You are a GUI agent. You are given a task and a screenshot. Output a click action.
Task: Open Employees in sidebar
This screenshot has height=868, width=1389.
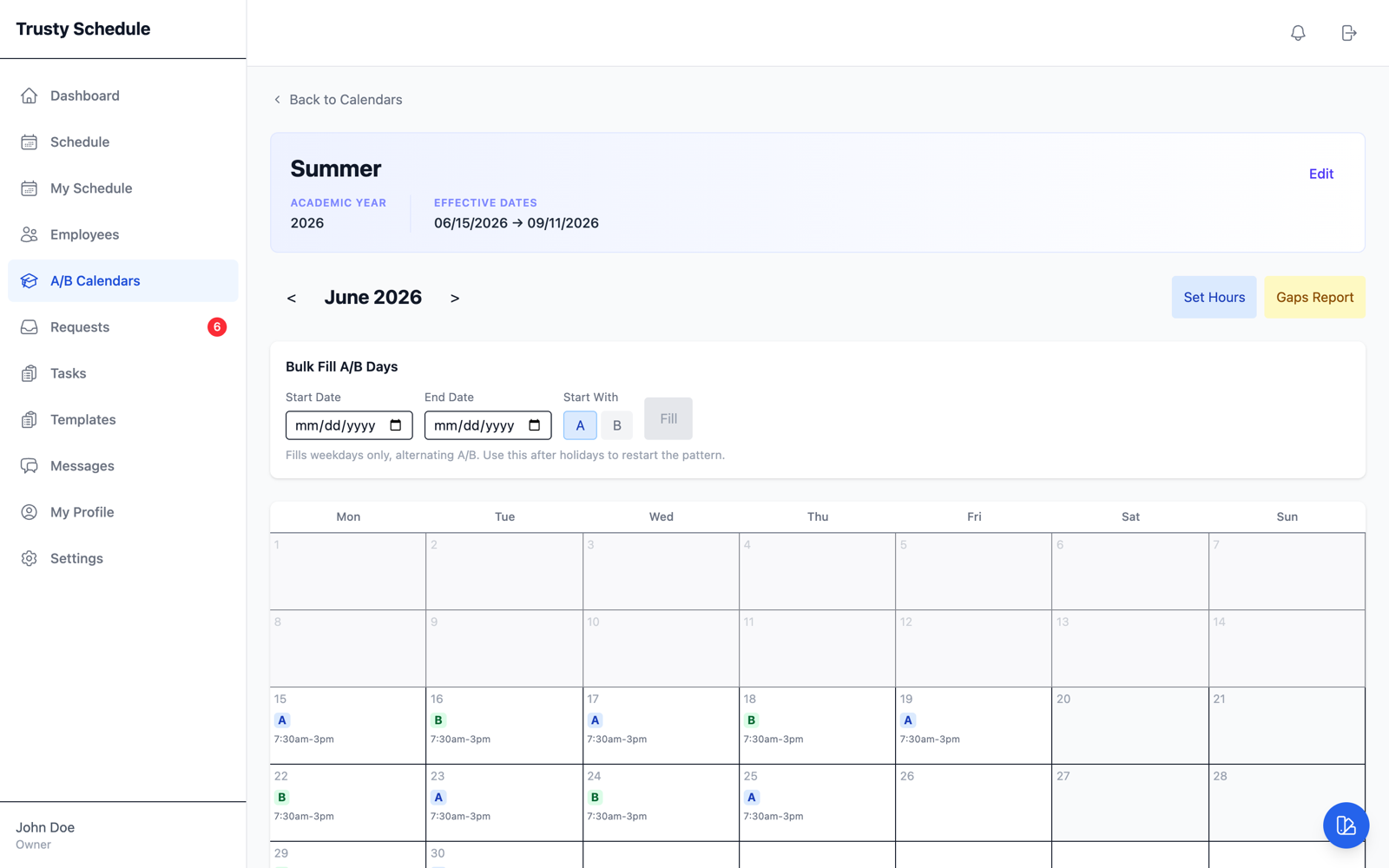(x=123, y=234)
